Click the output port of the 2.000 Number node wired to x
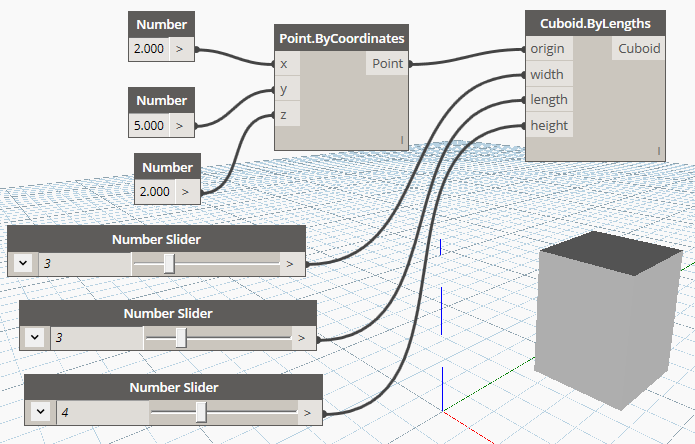695x444 pixels. (182, 49)
